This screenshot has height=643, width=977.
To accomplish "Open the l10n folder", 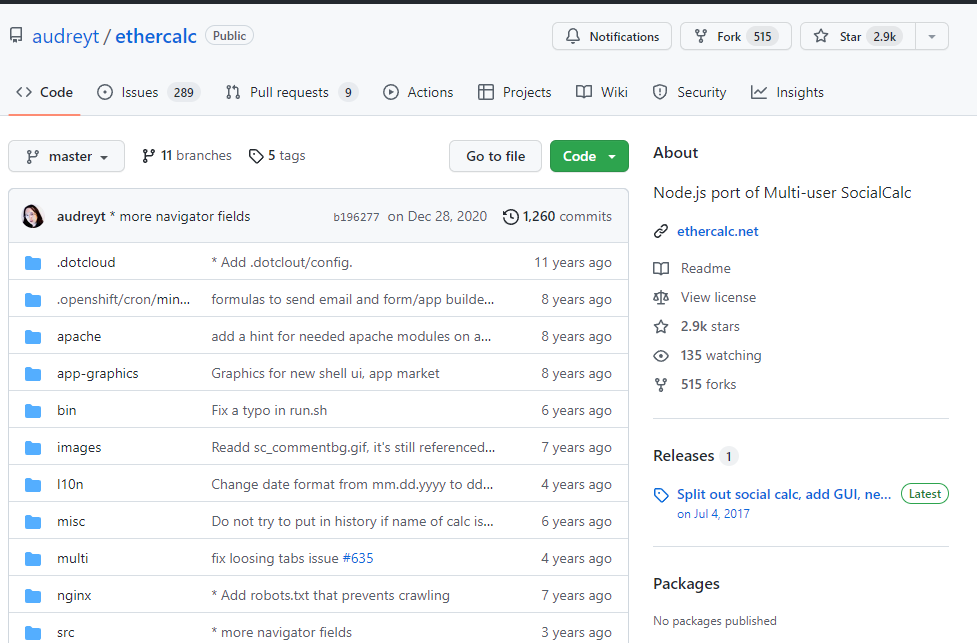I will (x=70, y=485).
